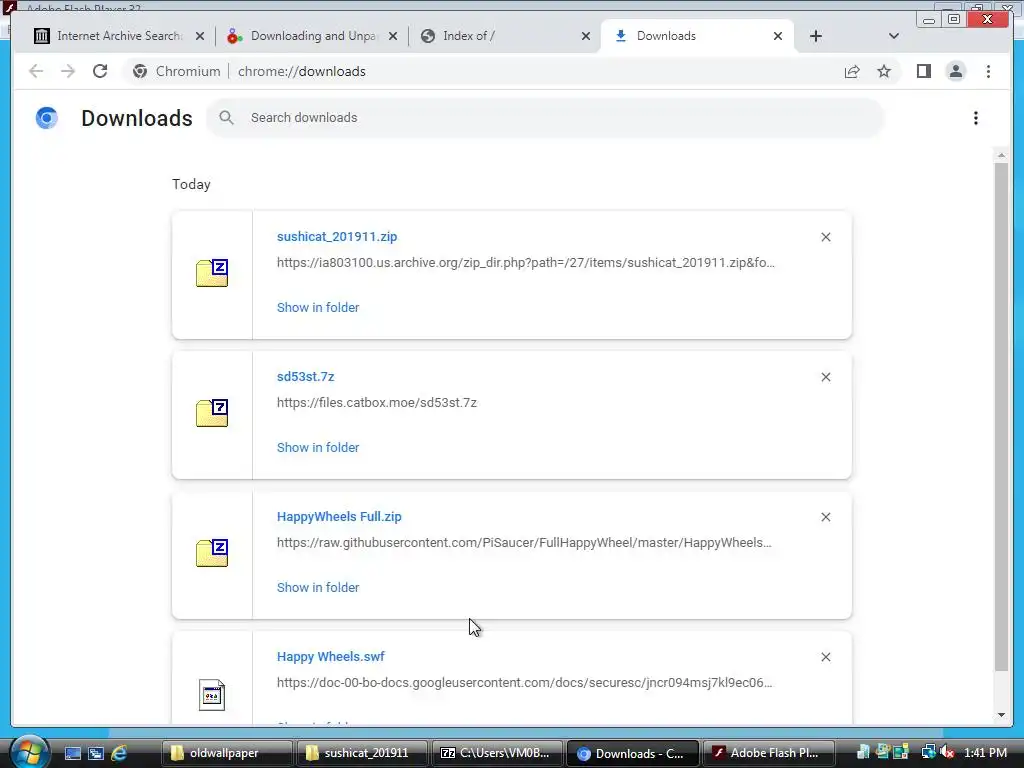Show HappyWheels Full.zip in folder
Image resolution: width=1024 pixels, height=768 pixels.
(x=318, y=588)
